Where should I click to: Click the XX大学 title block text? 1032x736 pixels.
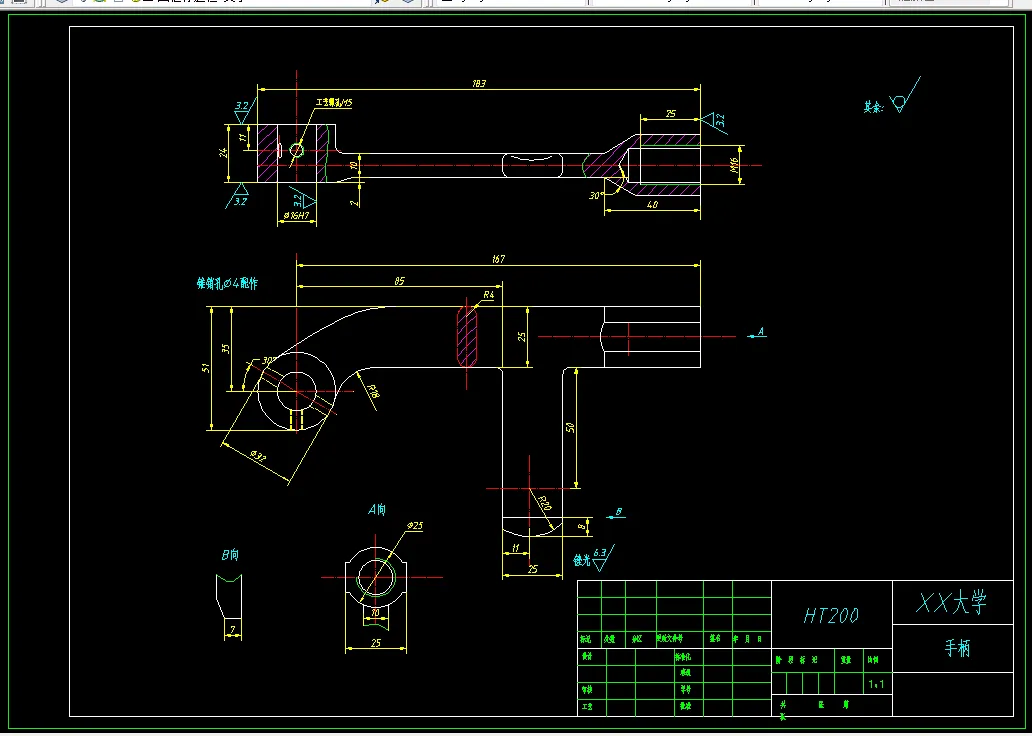(x=952, y=602)
